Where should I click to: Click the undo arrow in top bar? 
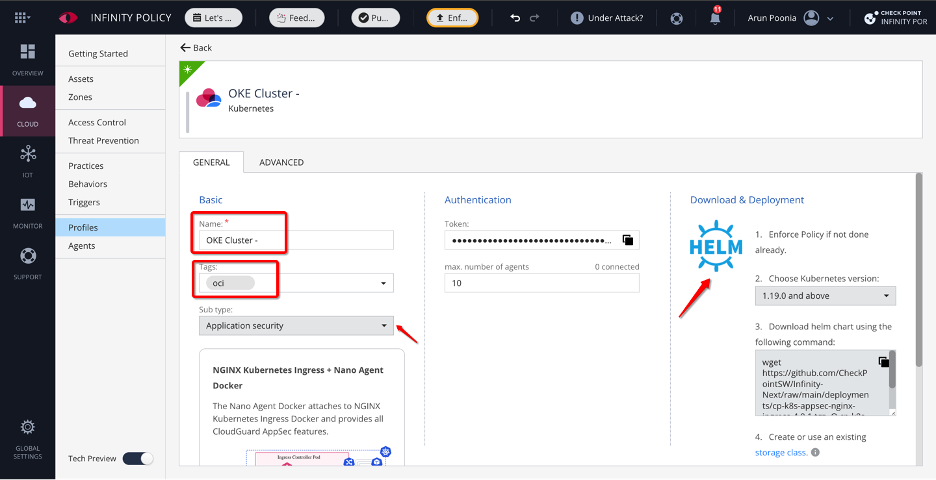coord(515,18)
